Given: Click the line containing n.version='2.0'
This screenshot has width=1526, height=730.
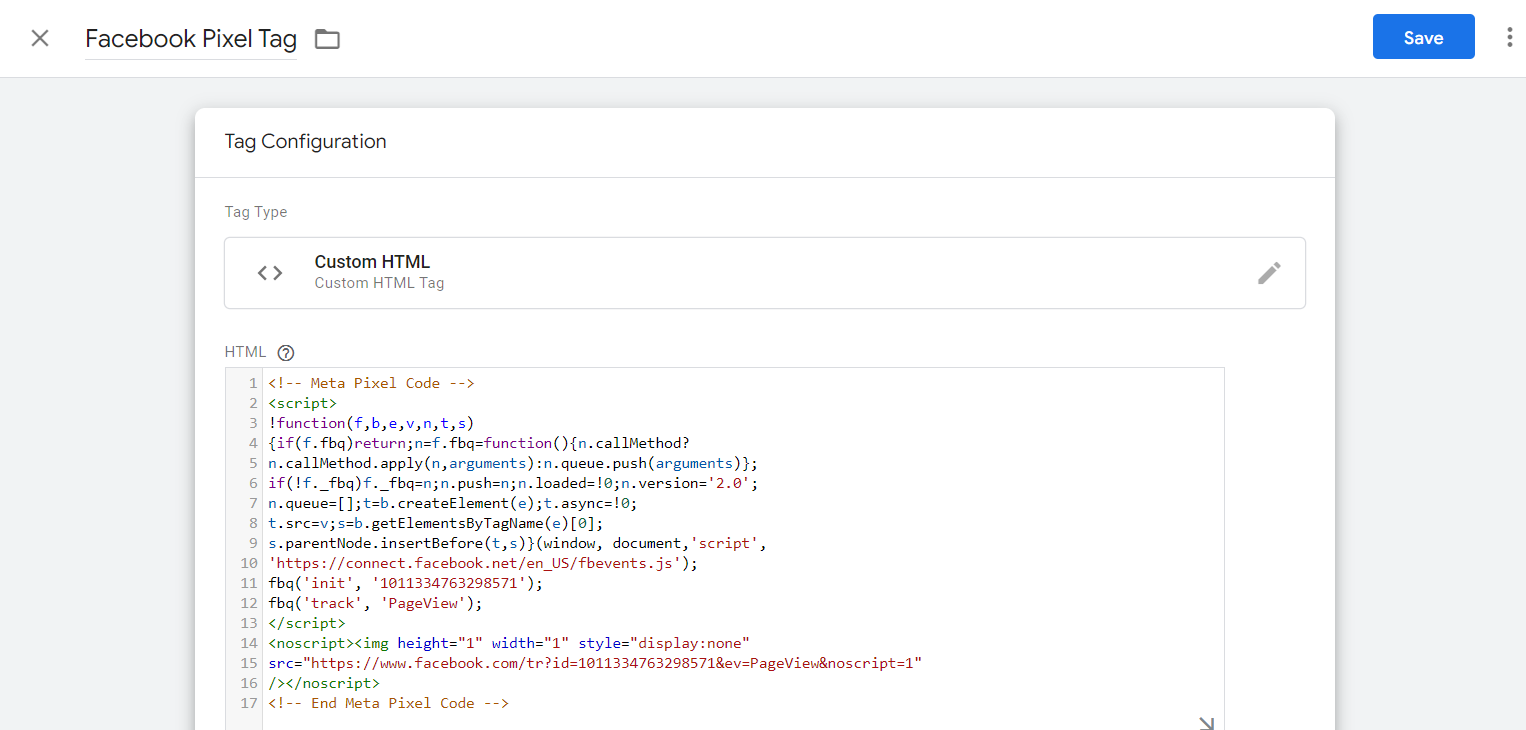Looking at the screenshot, I should point(513,483).
